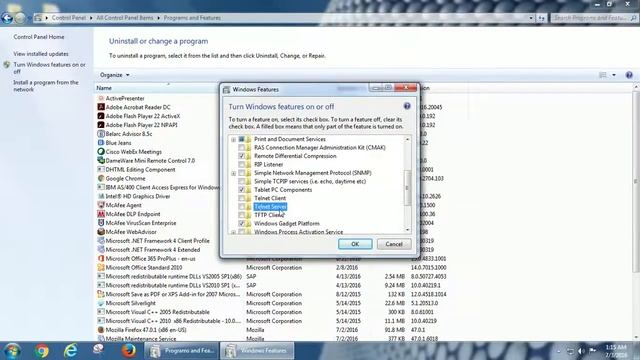Expand All Control Panel Items breadcrumb arrow
The height and width of the screenshot is (360, 640).
tap(158, 18)
